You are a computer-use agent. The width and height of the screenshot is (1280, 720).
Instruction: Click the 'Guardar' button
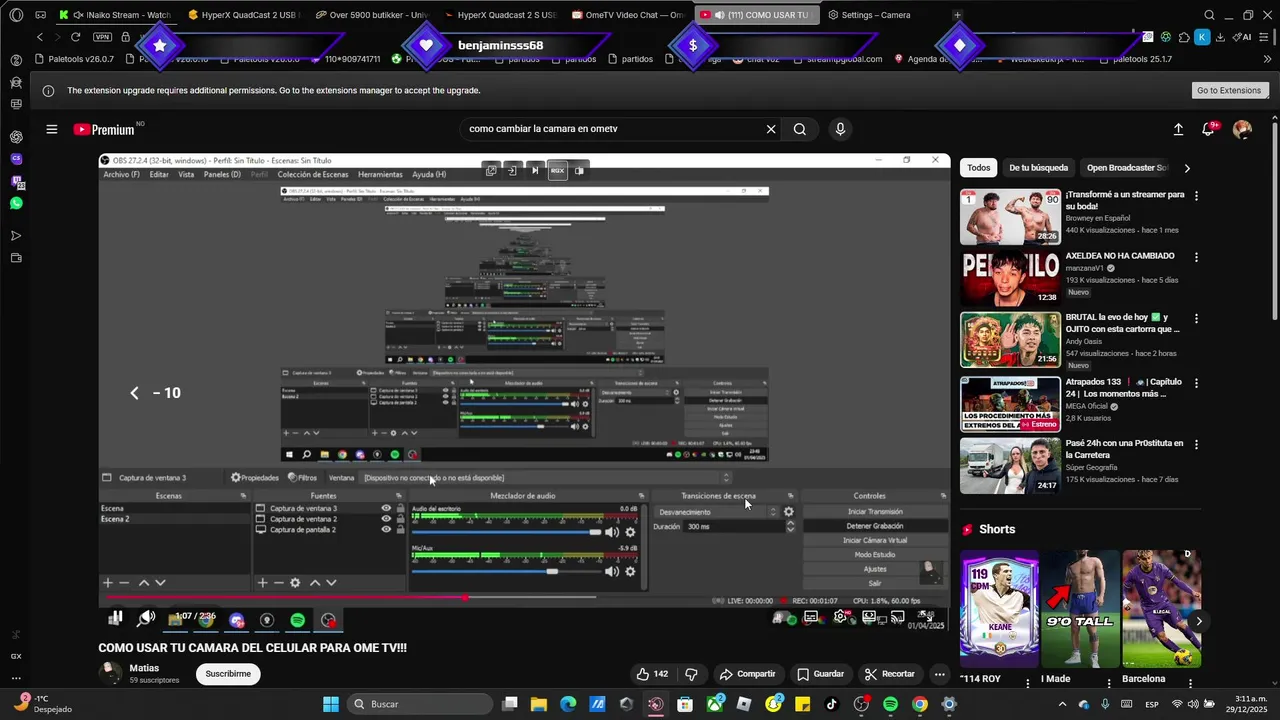click(820, 674)
